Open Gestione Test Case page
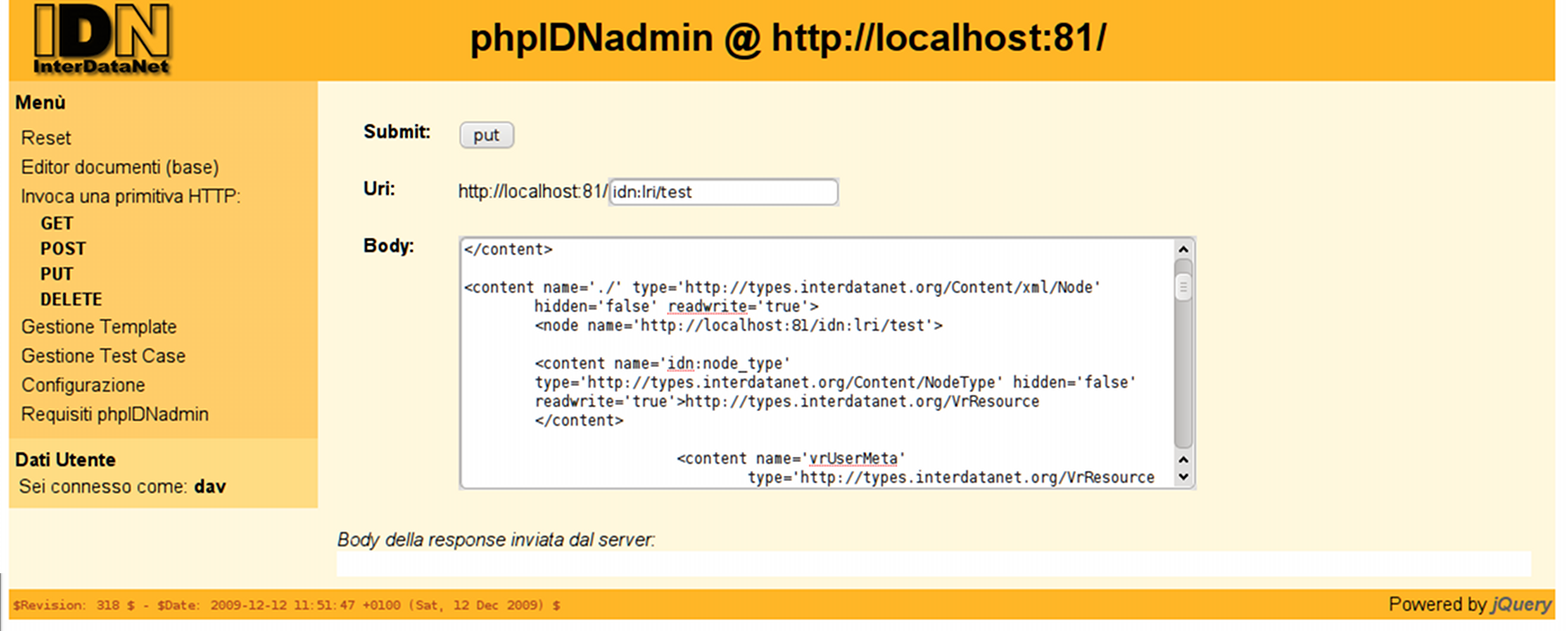The image size is (1568, 631). coord(103,356)
